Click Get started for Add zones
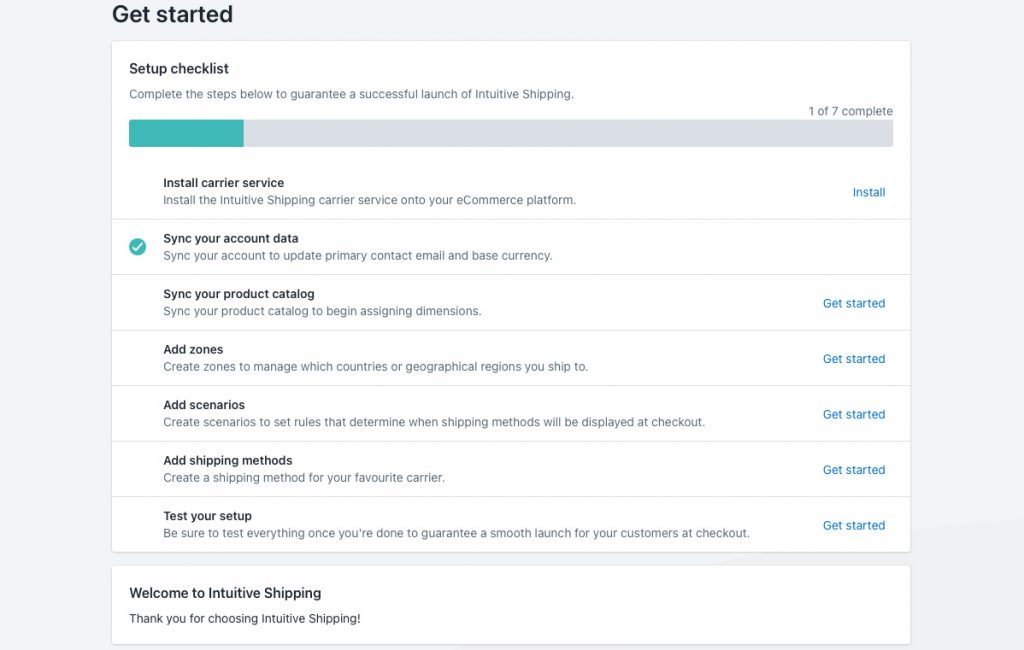Image resolution: width=1024 pixels, height=650 pixels. 854,359
